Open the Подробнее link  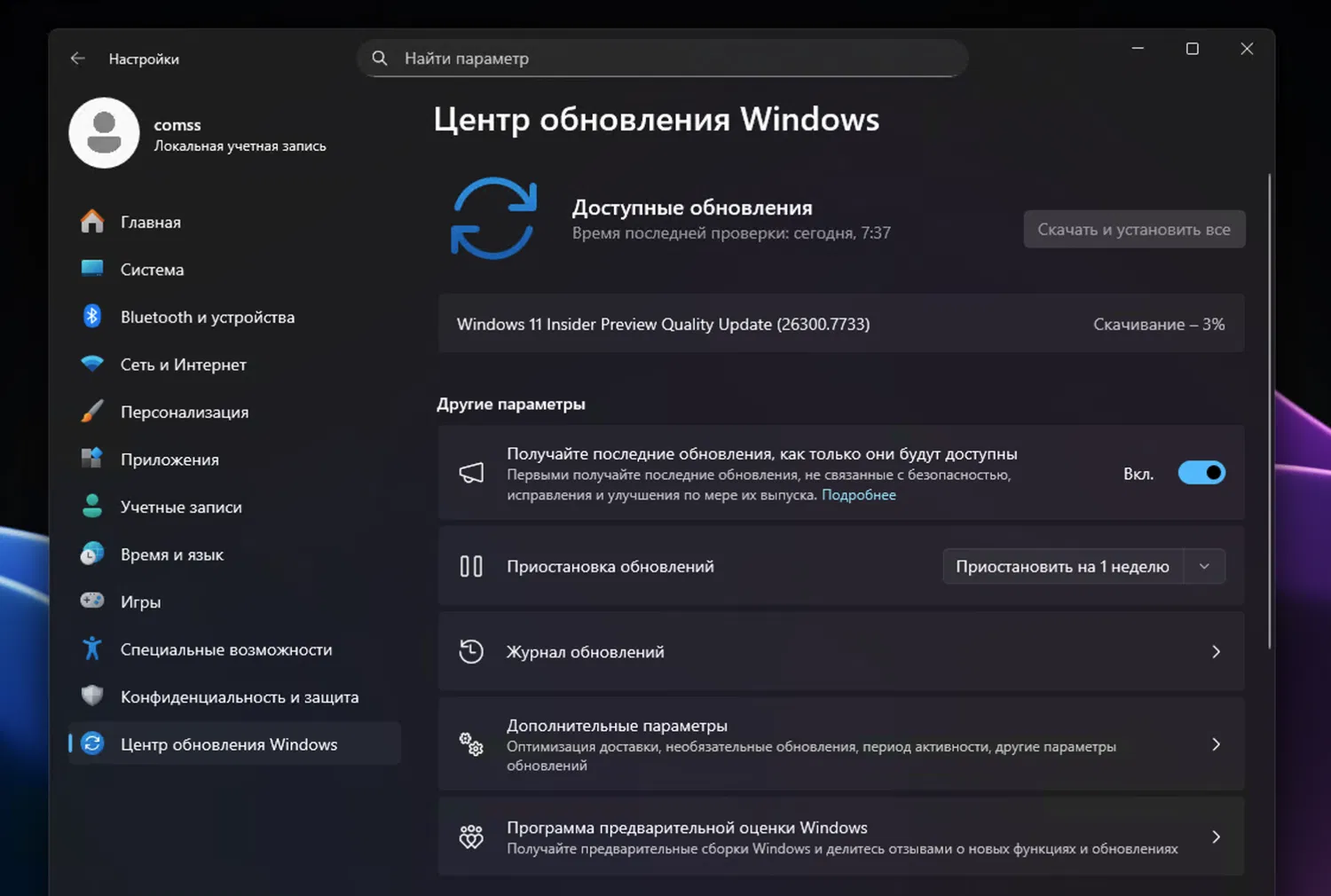coord(858,495)
